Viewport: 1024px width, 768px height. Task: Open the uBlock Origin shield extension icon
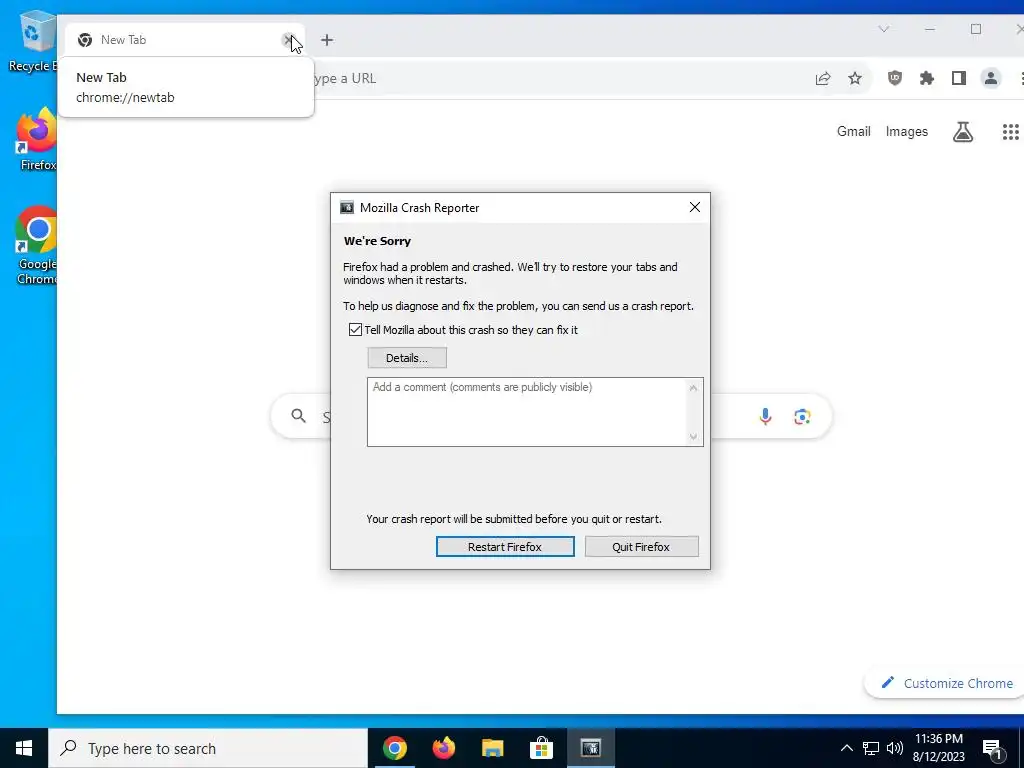pyautogui.click(x=895, y=78)
